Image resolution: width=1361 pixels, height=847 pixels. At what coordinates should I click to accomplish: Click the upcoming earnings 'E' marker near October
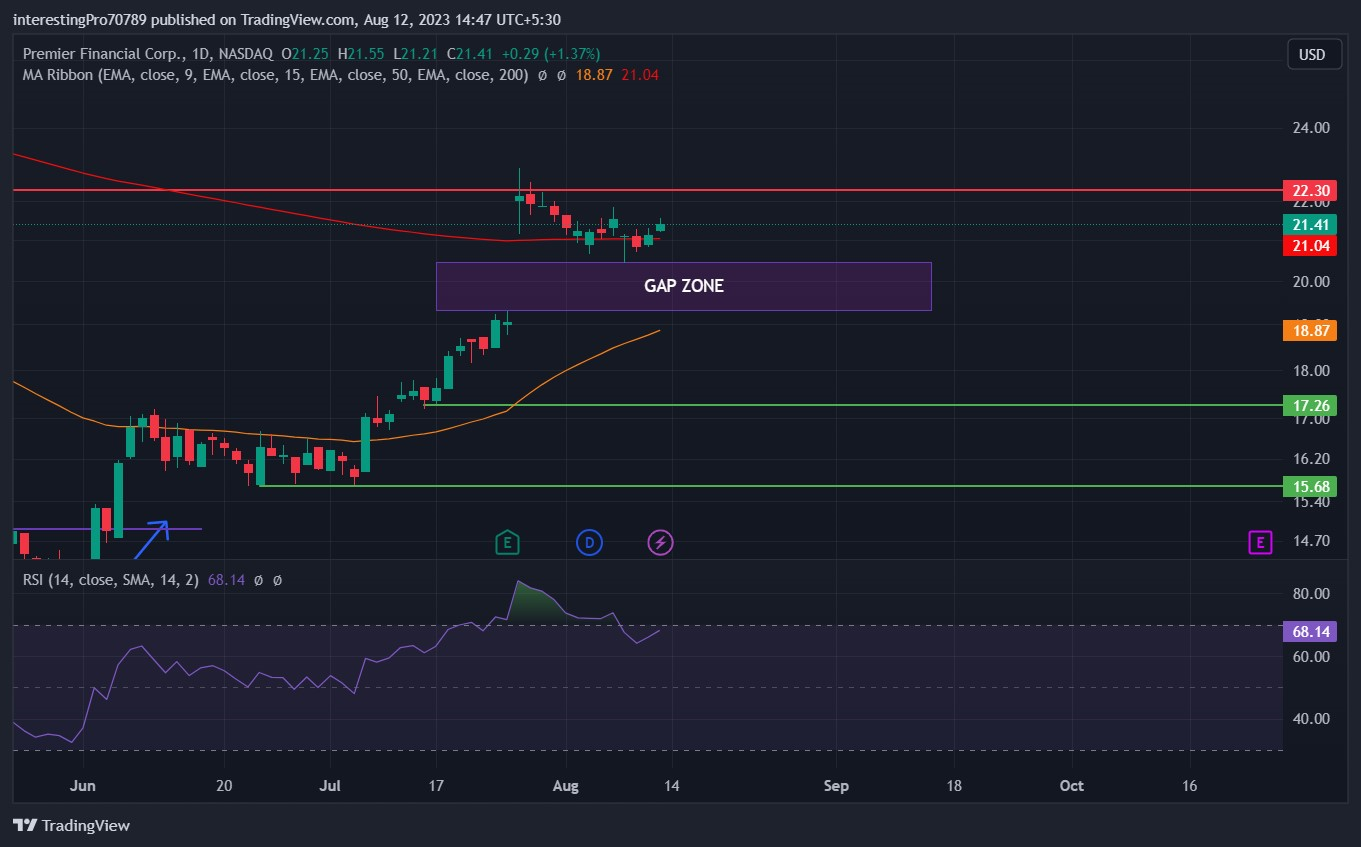coord(1260,542)
